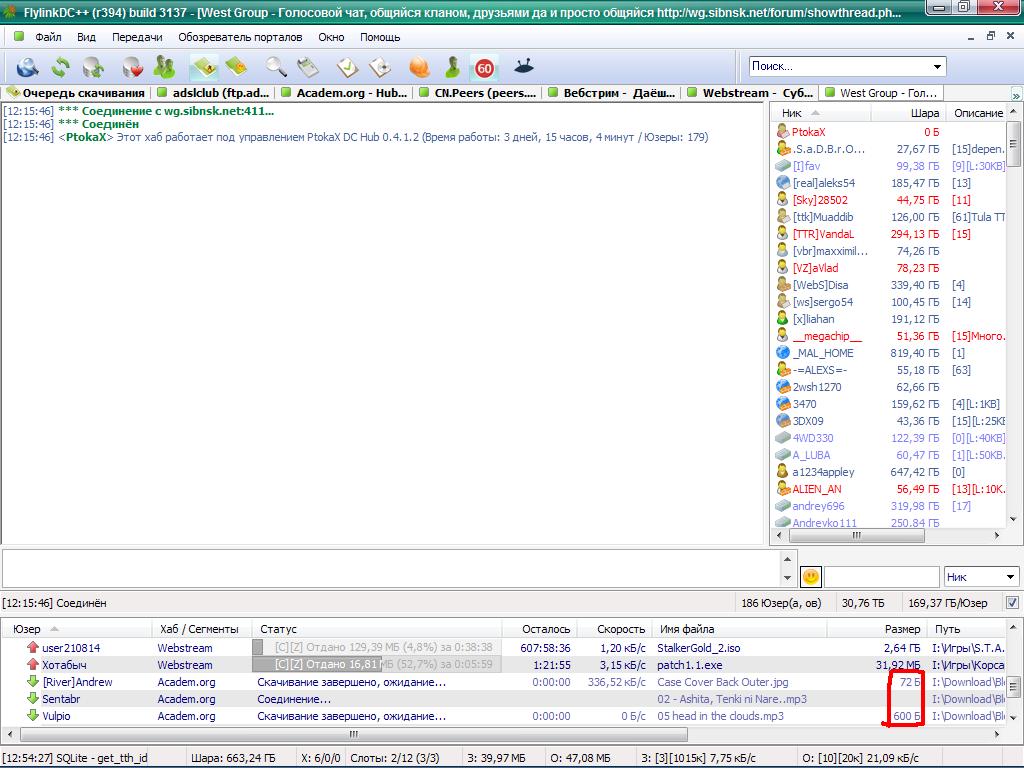Click the green arrows reconnect icon
The height and width of the screenshot is (768, 1024).
point(61,67)
